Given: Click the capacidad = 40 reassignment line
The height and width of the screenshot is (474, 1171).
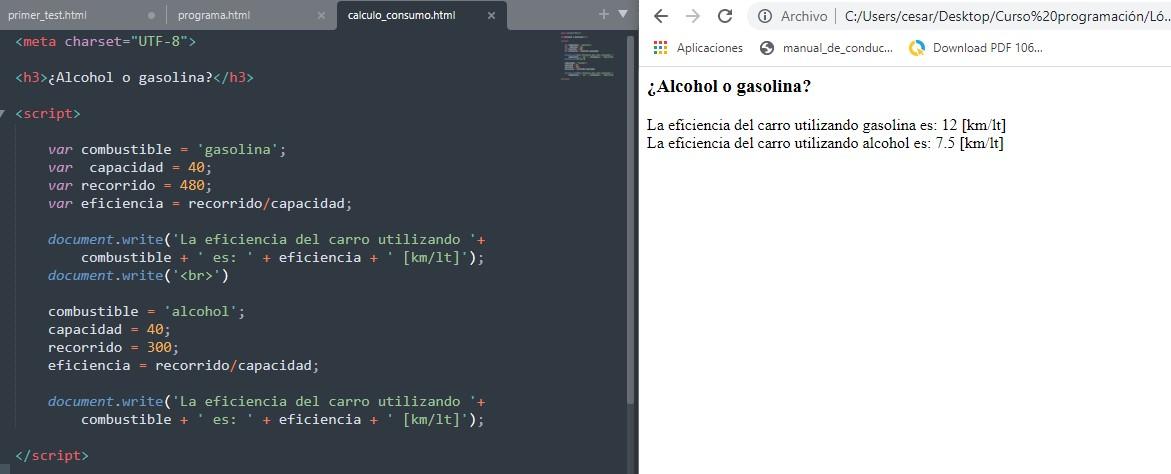Looking at the screenshot, I should point(110,329).
